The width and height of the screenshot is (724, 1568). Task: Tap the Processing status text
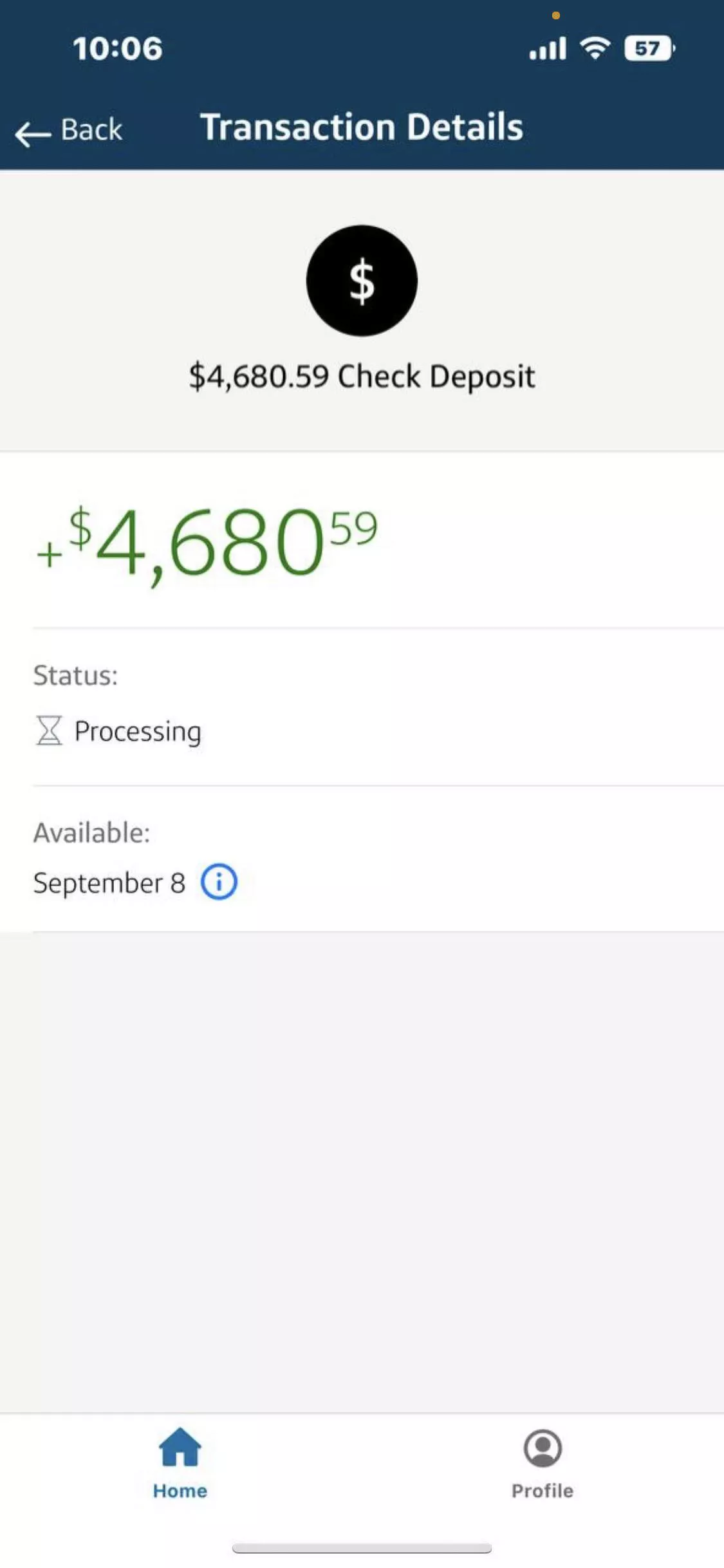click(x=138, y=731)
